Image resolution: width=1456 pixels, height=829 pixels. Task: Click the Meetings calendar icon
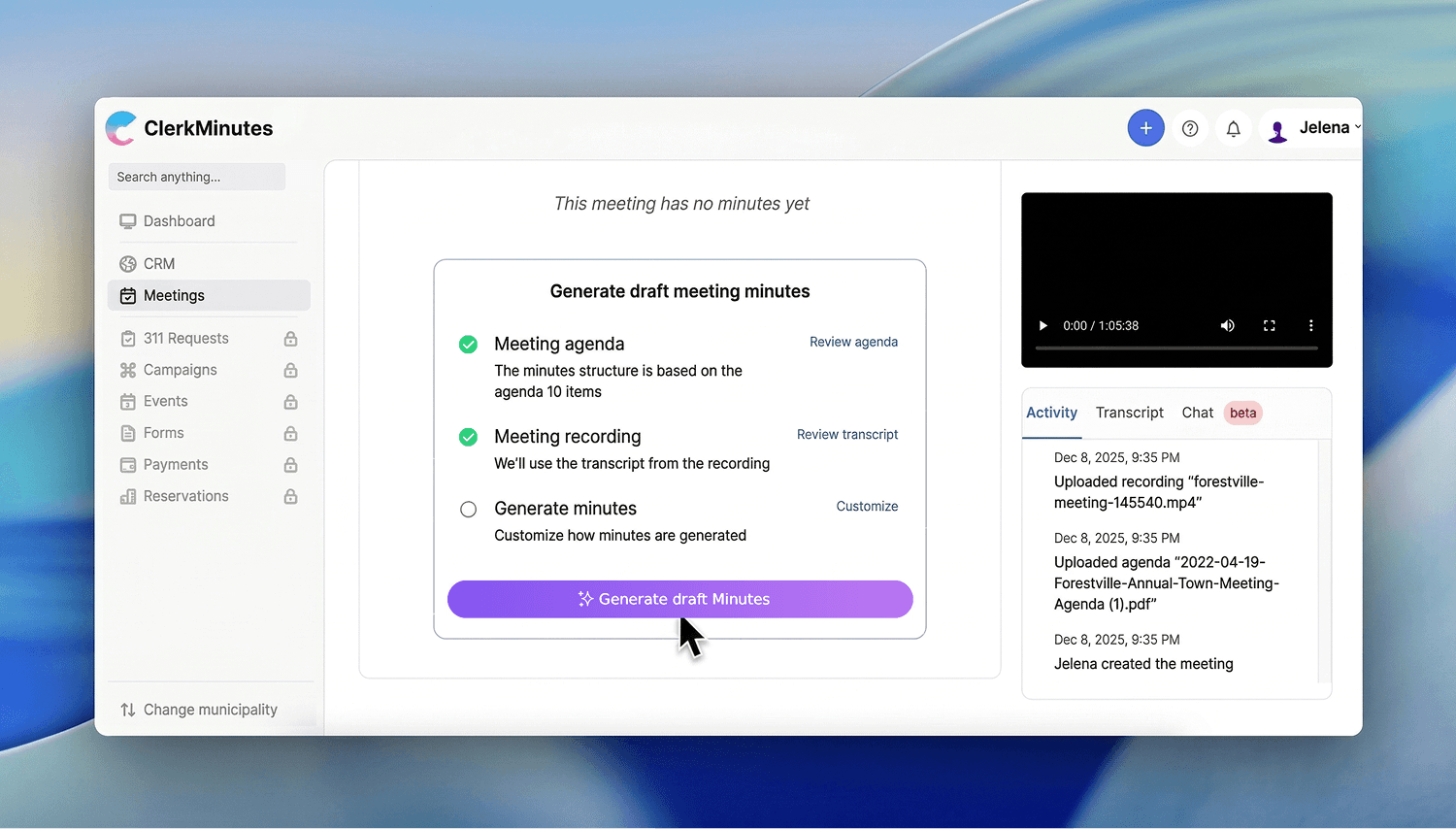pos(127,296)
